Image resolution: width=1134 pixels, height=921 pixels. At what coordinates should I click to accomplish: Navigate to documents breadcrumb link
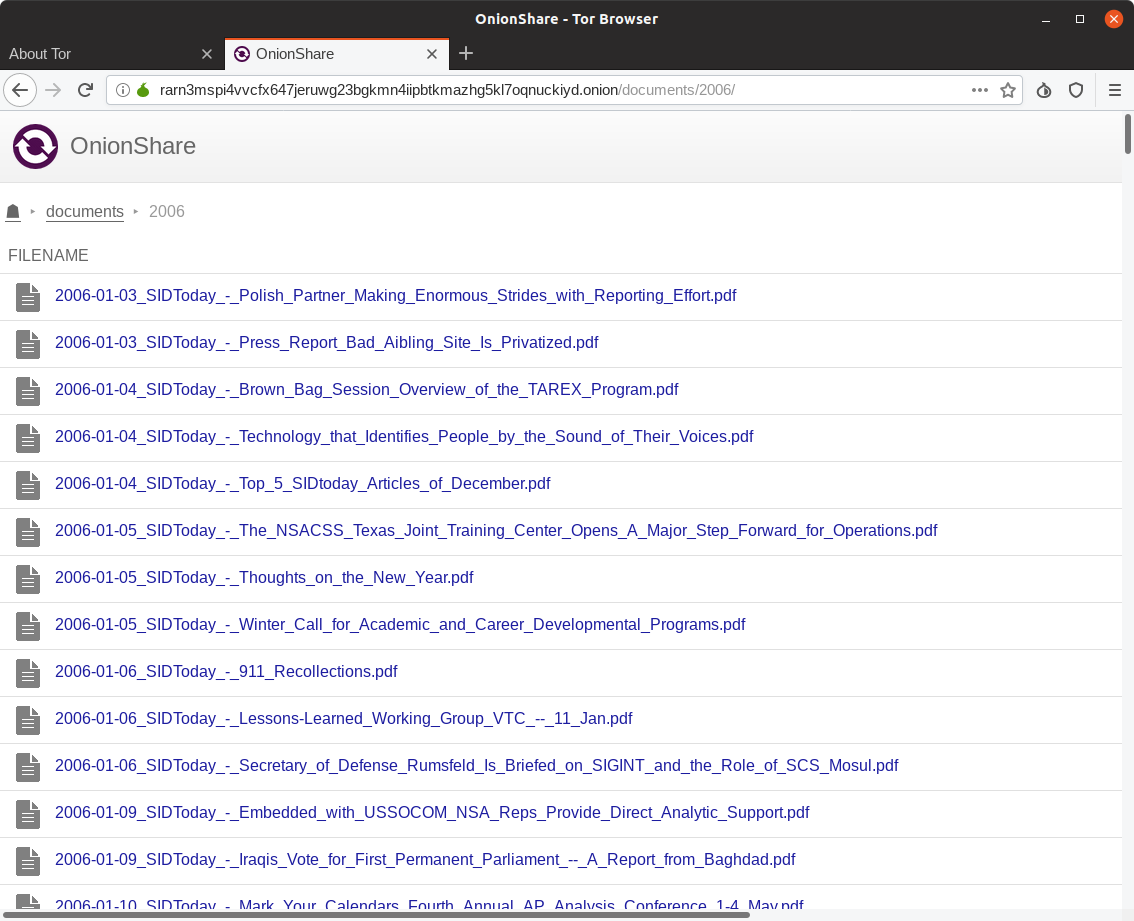(85, 212)
